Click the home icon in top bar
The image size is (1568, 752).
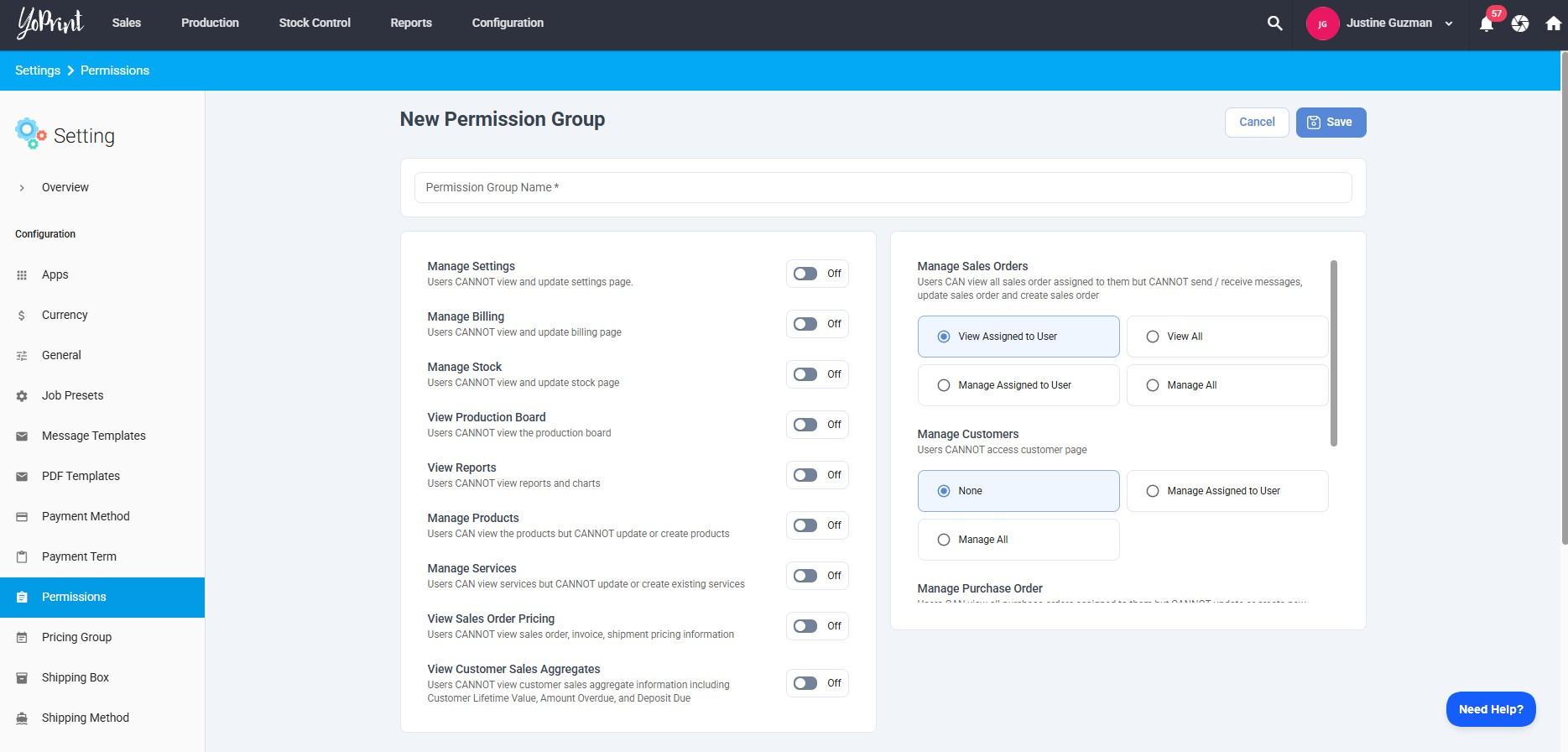1553,23
